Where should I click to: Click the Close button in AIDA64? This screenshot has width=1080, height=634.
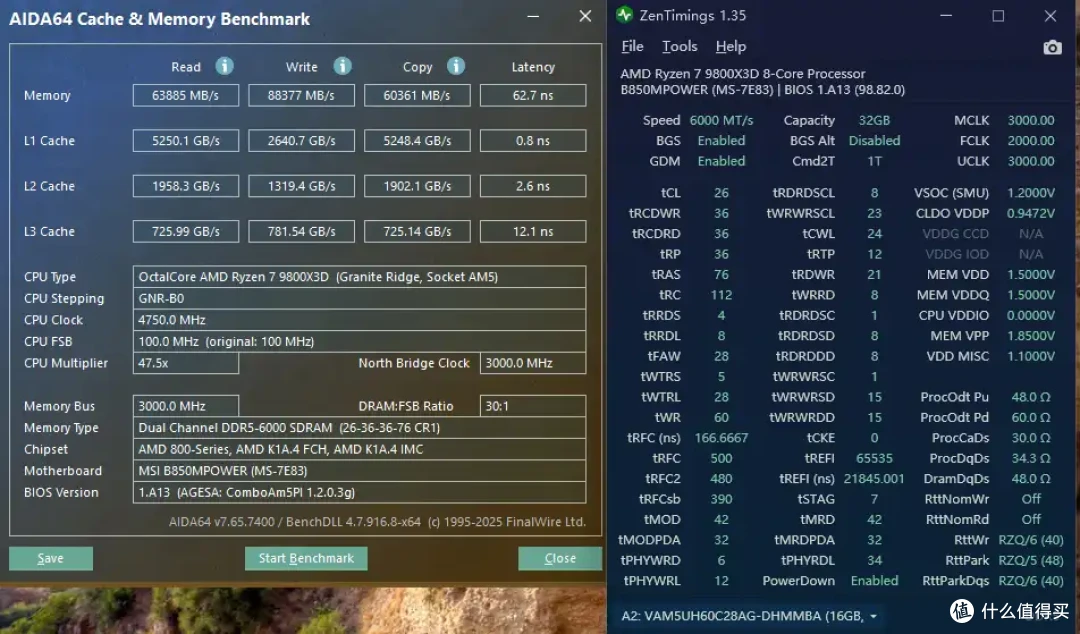(x=560, y=558)
